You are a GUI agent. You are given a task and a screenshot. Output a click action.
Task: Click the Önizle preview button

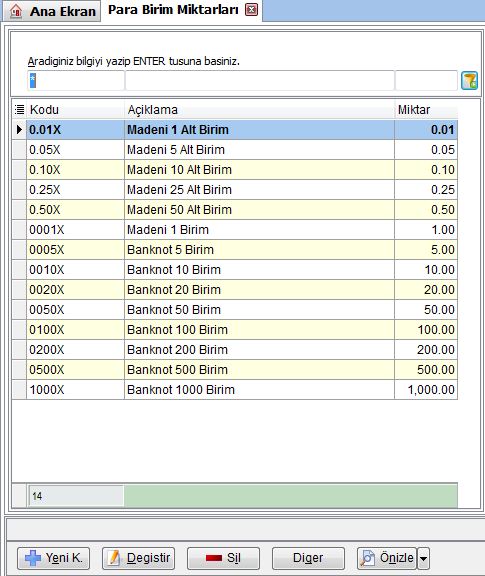coord(387,558)
